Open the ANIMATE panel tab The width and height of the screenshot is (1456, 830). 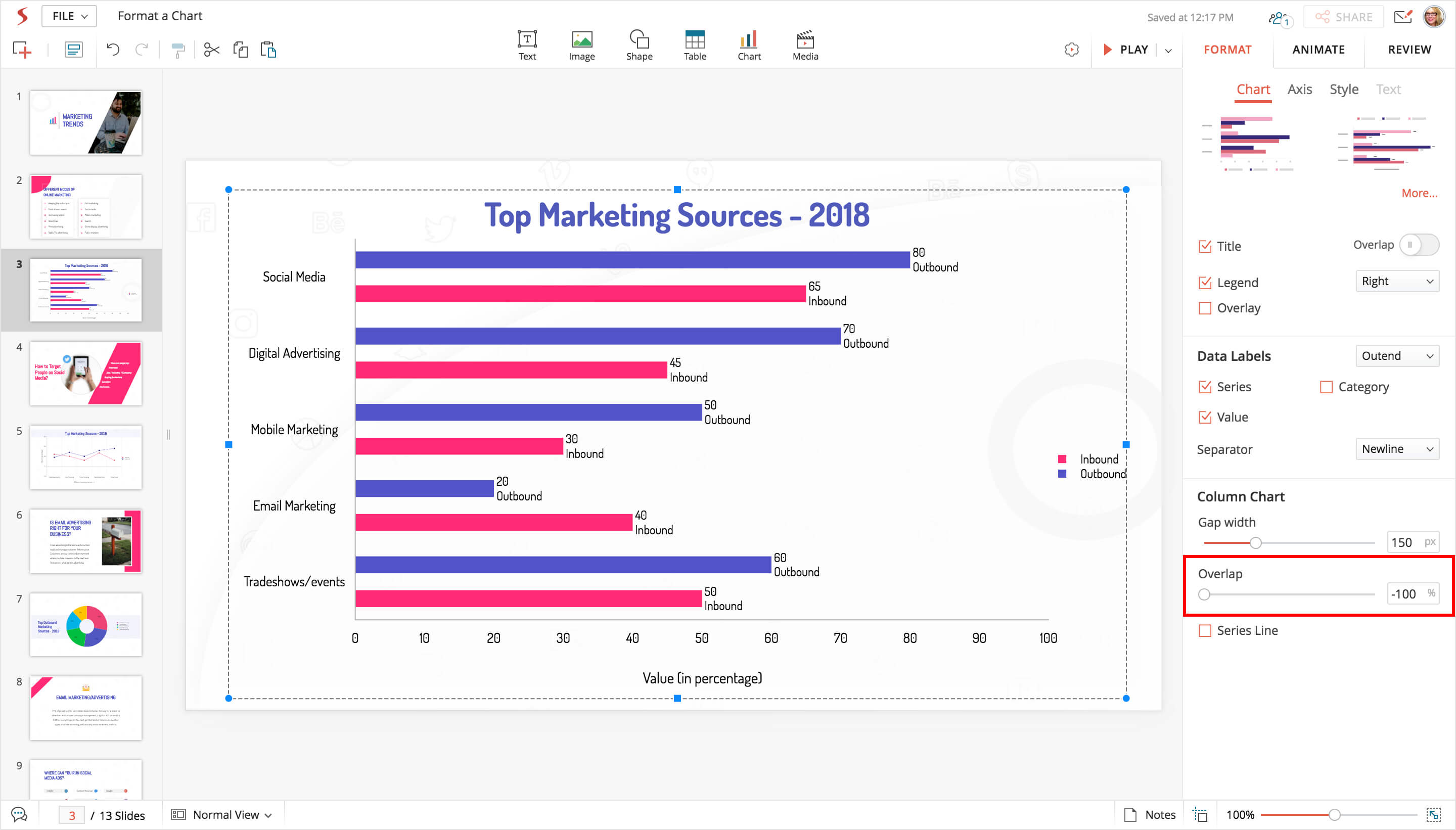(x=1318, y=50)
